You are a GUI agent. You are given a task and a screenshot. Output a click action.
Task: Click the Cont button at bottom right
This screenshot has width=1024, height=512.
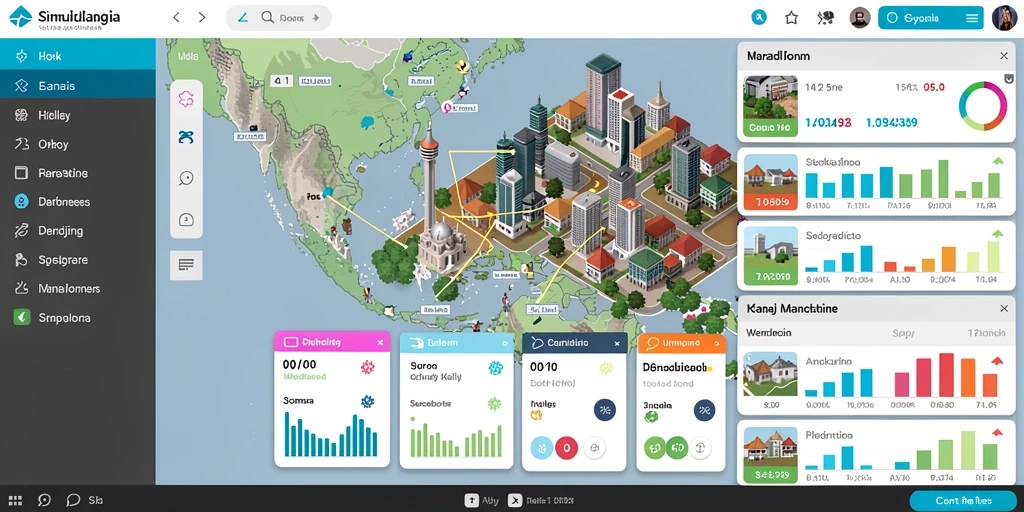(963, 500)
